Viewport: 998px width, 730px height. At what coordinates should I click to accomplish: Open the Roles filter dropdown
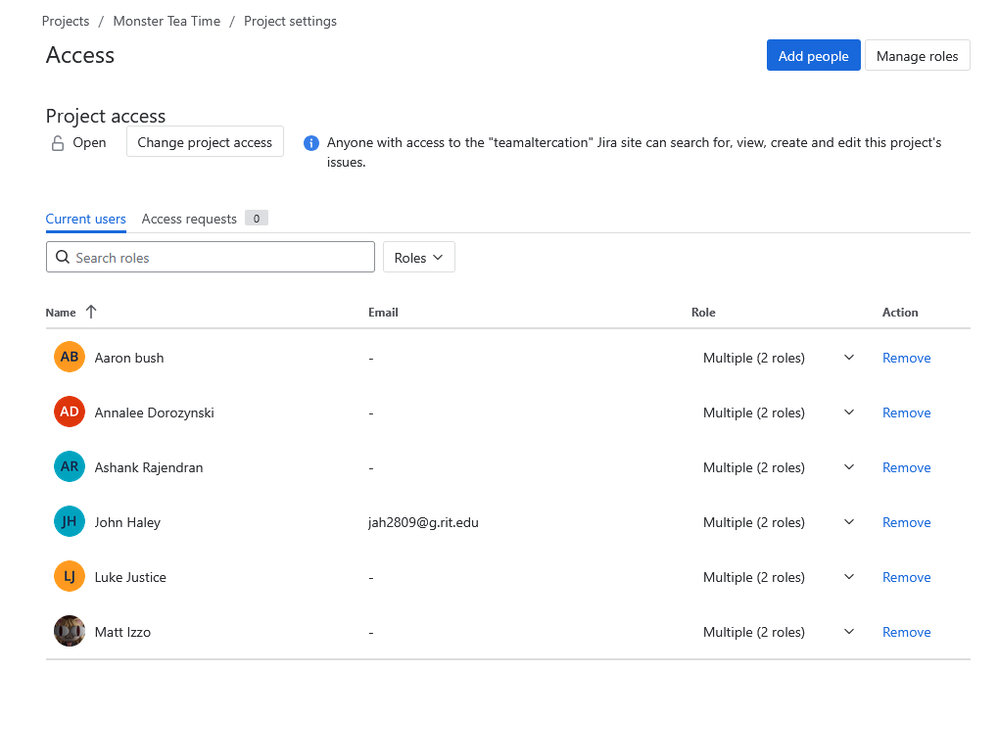(419, 257)
